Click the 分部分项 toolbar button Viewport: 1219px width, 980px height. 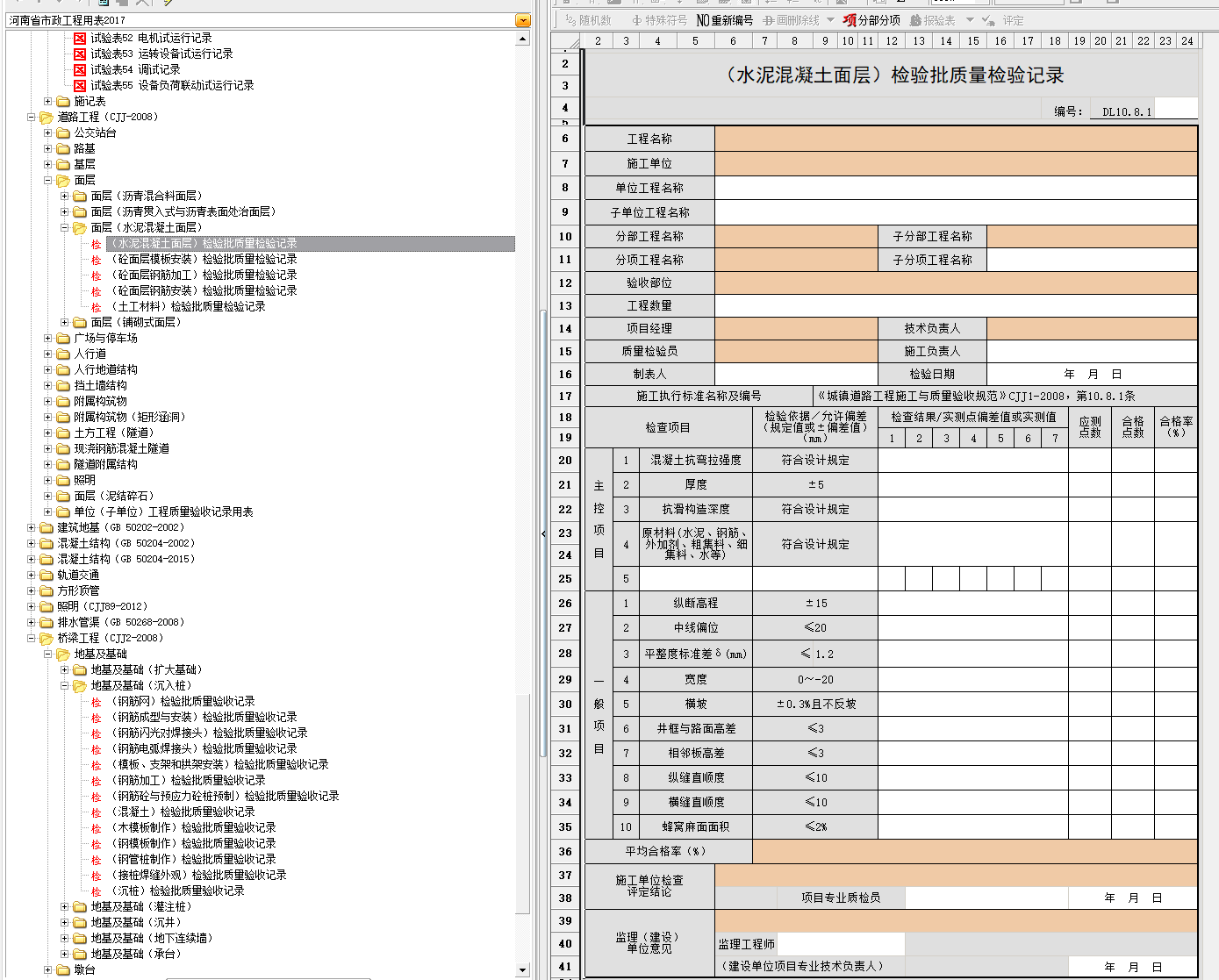871,20
